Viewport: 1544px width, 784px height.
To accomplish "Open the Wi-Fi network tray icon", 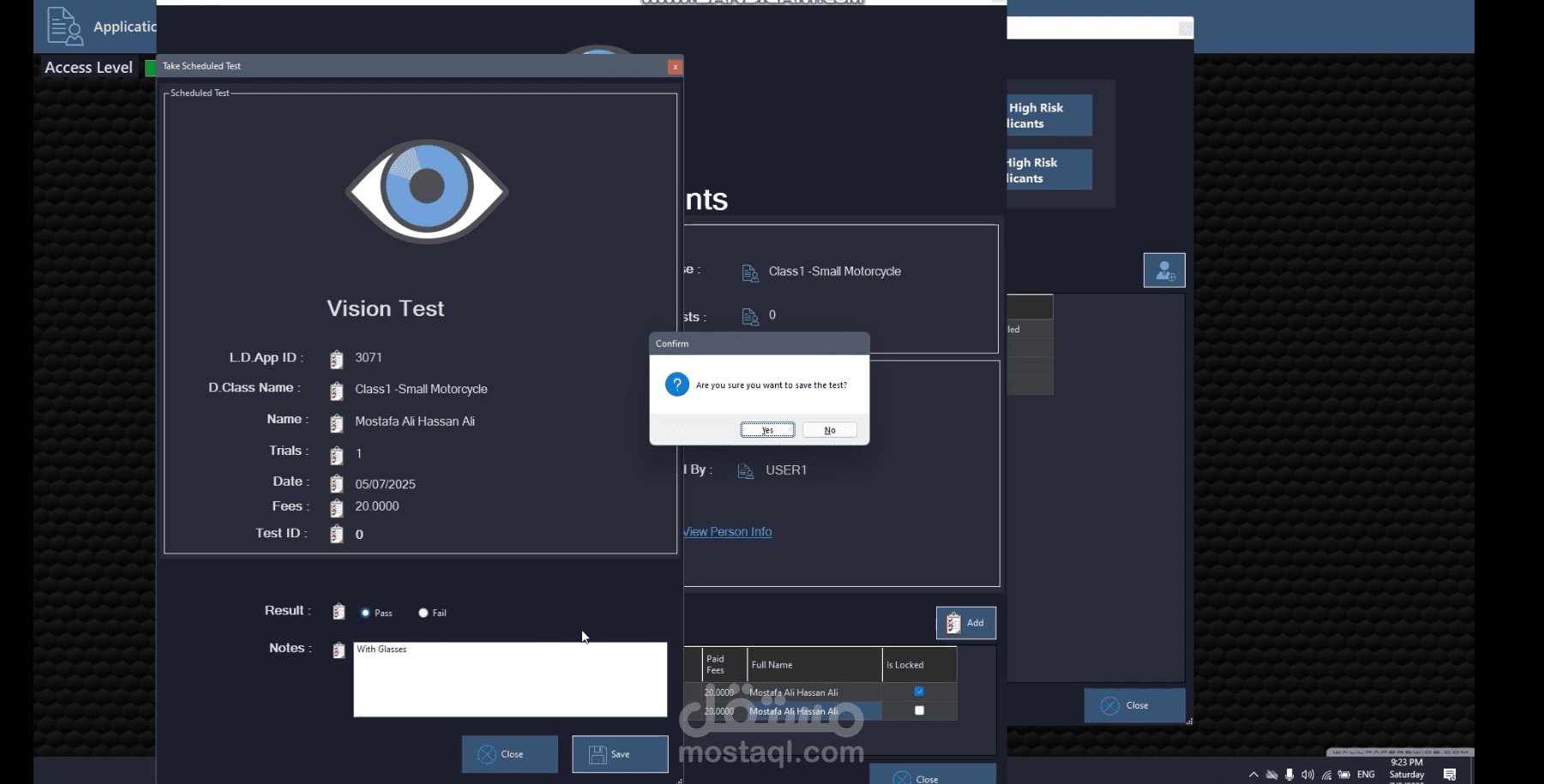I will pyautogui.click(x=1326, y=775).
